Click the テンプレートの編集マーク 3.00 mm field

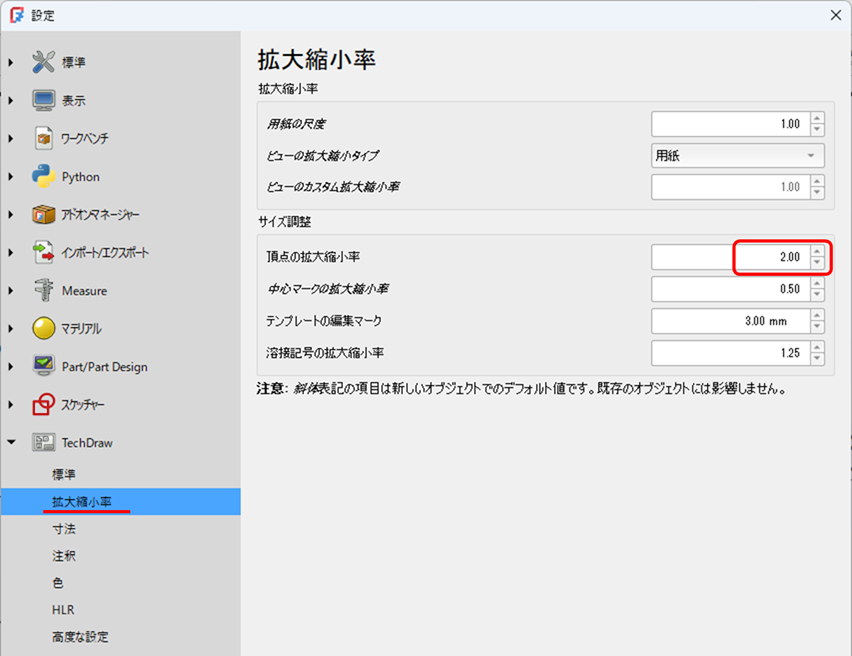pos(730,321)
